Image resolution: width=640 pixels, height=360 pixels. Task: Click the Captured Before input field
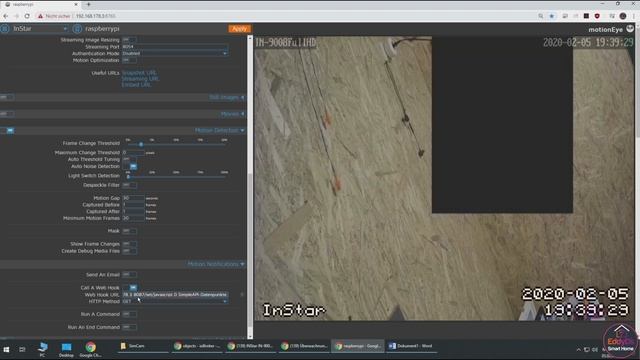[133, 204]
